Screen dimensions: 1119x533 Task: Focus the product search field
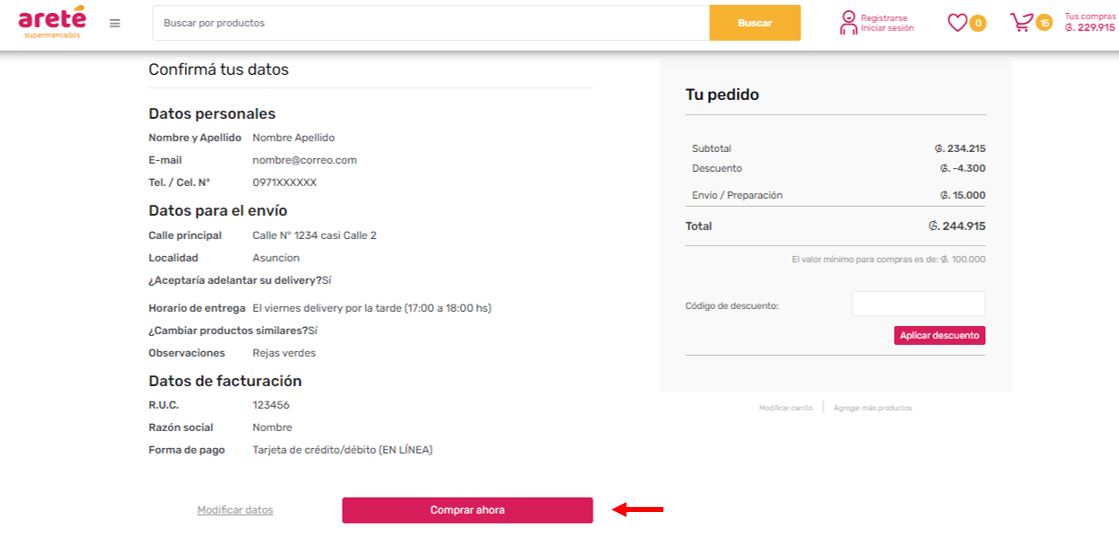431,23
